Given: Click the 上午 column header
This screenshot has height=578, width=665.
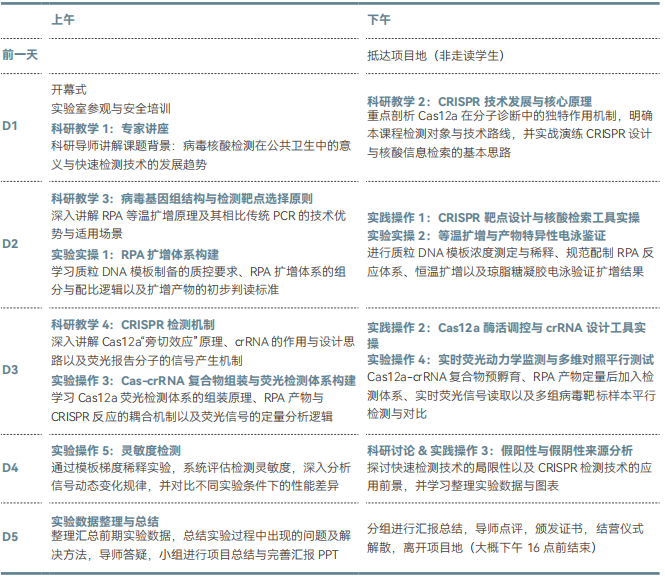Looking at the screenshot, I should click(62, 19).
